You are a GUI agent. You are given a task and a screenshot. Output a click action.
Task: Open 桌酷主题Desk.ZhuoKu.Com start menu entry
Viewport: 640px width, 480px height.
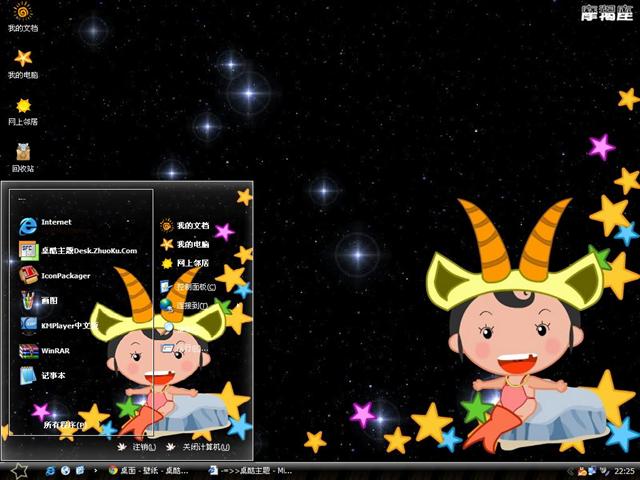(x=78, y=250)
